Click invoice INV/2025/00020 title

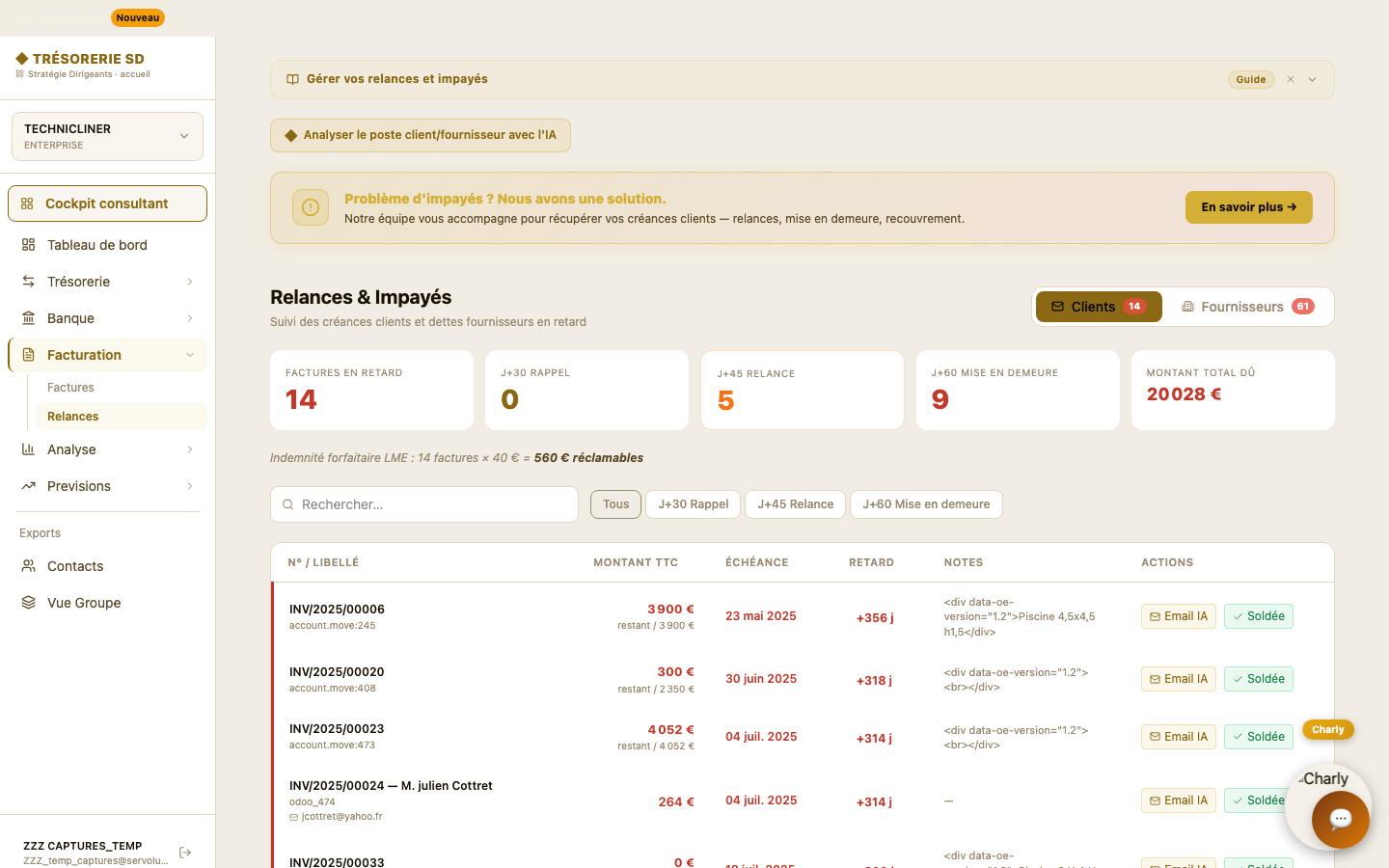pyautogui.click(x=337, y=672)
